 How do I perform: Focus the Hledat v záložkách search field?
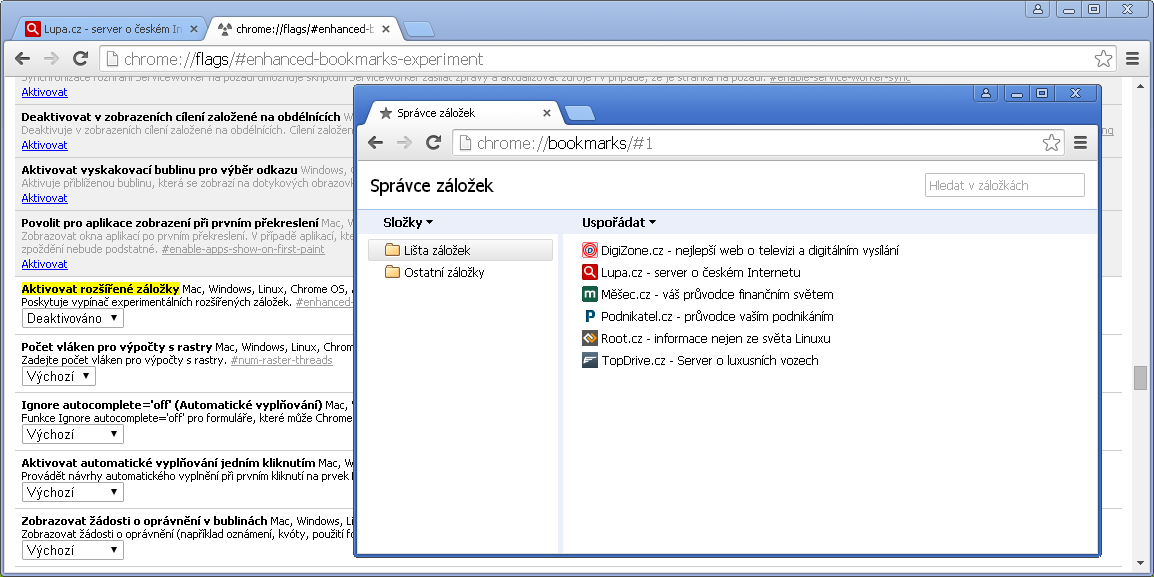pos(1004,185)
